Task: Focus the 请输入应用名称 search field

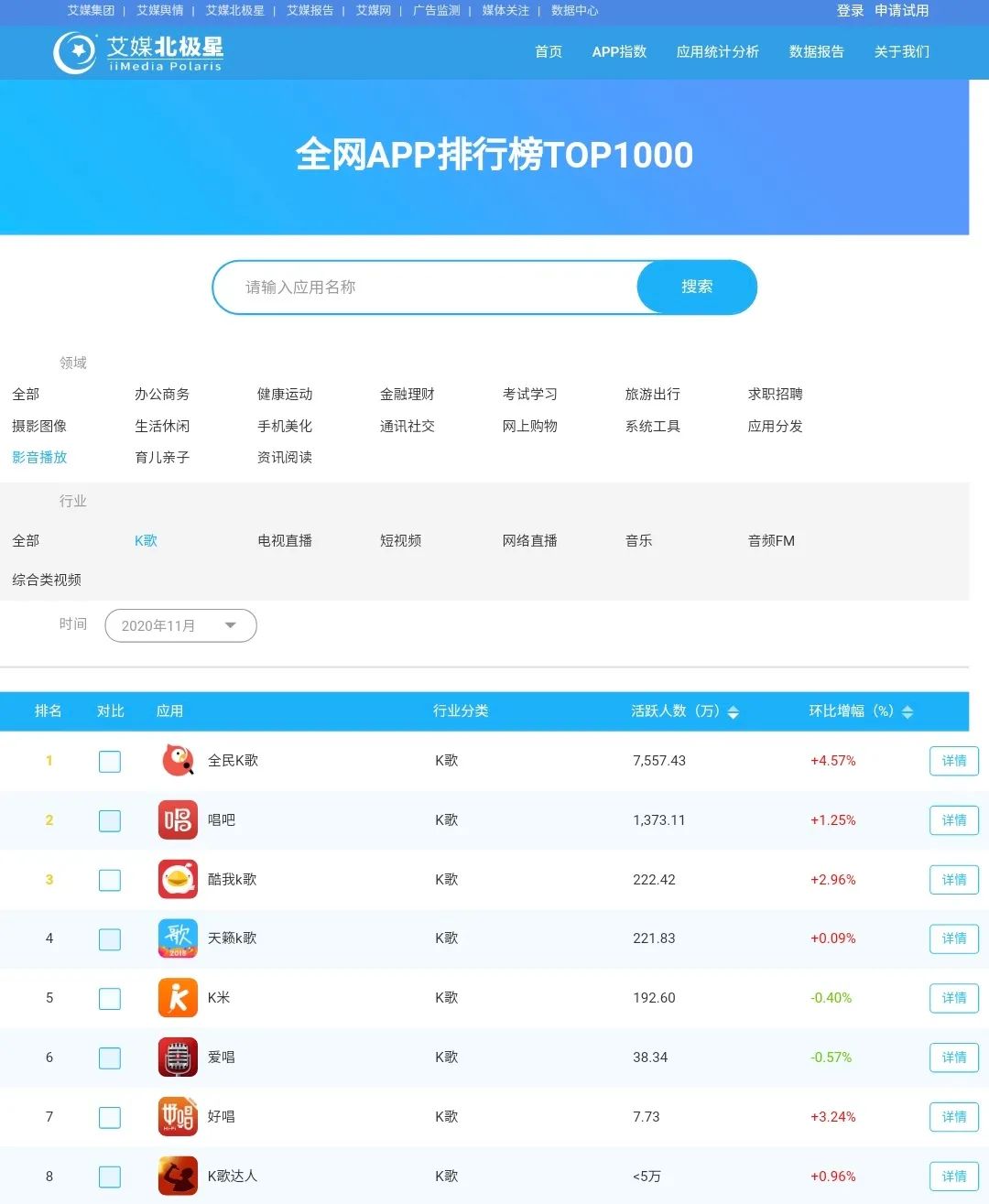Action: point(426,287)
